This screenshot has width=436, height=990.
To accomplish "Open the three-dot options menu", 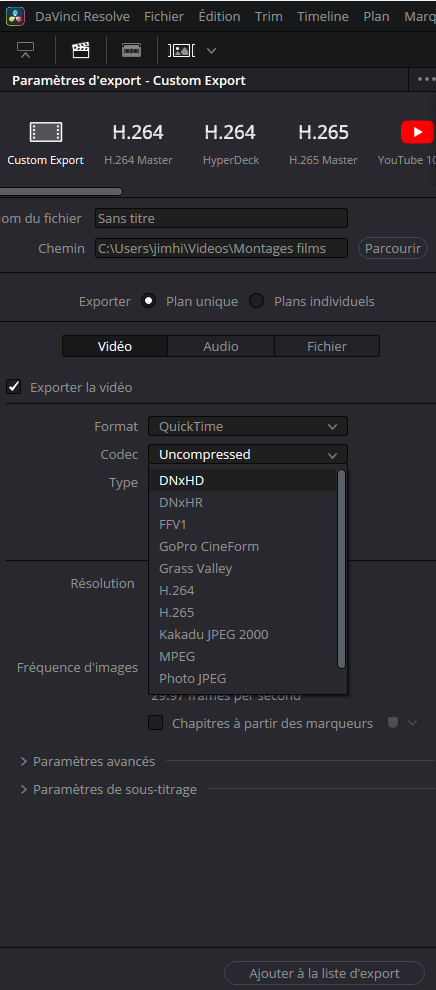I will click(x=427, y=80).
